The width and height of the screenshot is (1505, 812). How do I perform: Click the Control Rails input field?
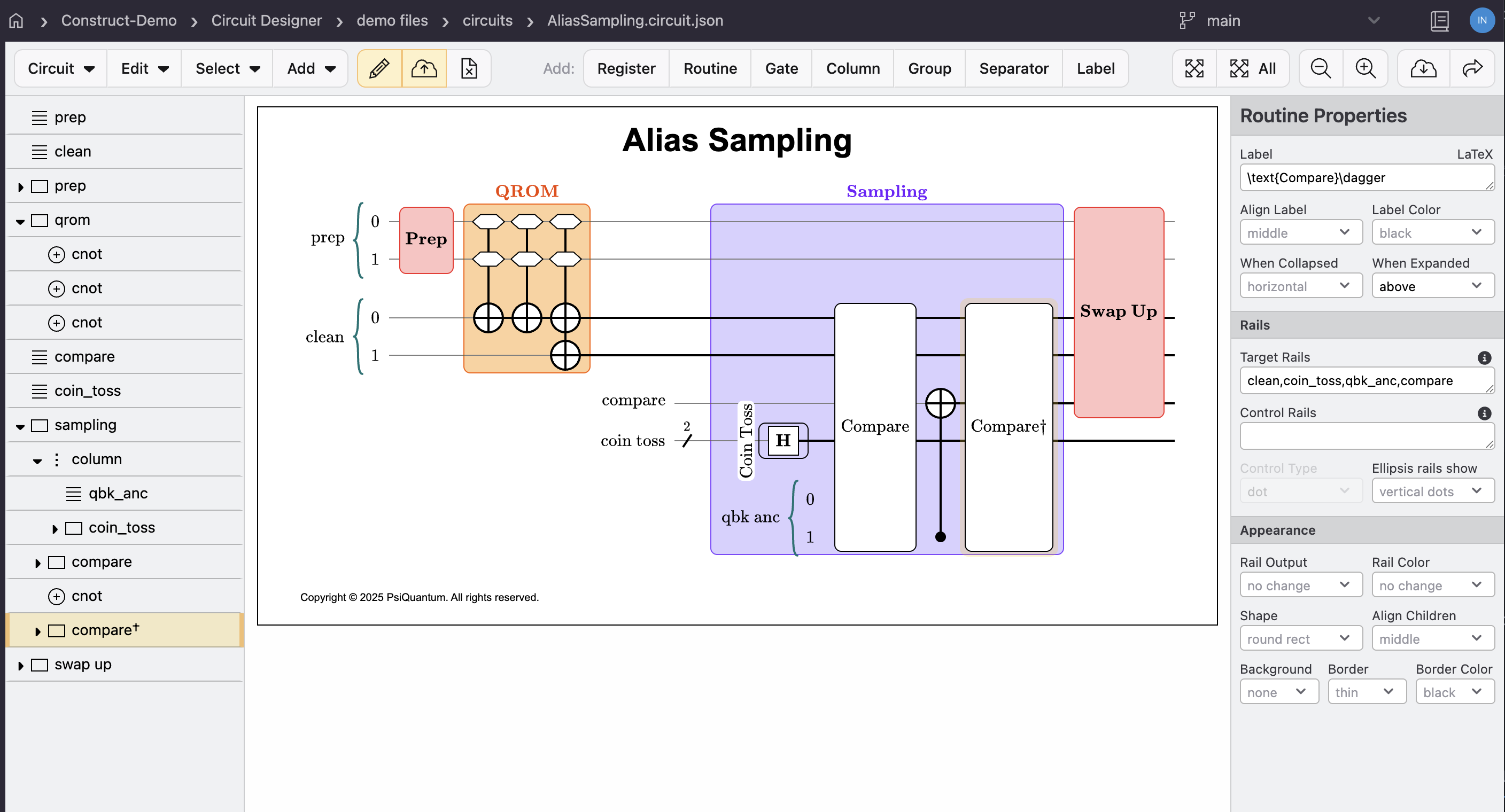coord(1367,436)
